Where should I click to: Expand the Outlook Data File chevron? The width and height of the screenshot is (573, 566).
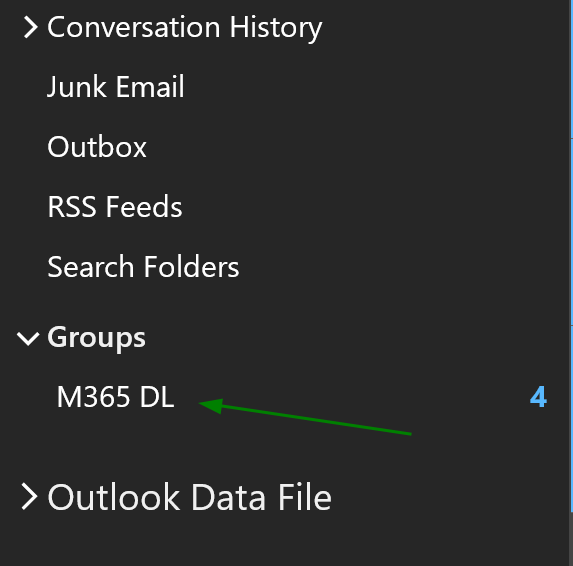click(29, 496)
